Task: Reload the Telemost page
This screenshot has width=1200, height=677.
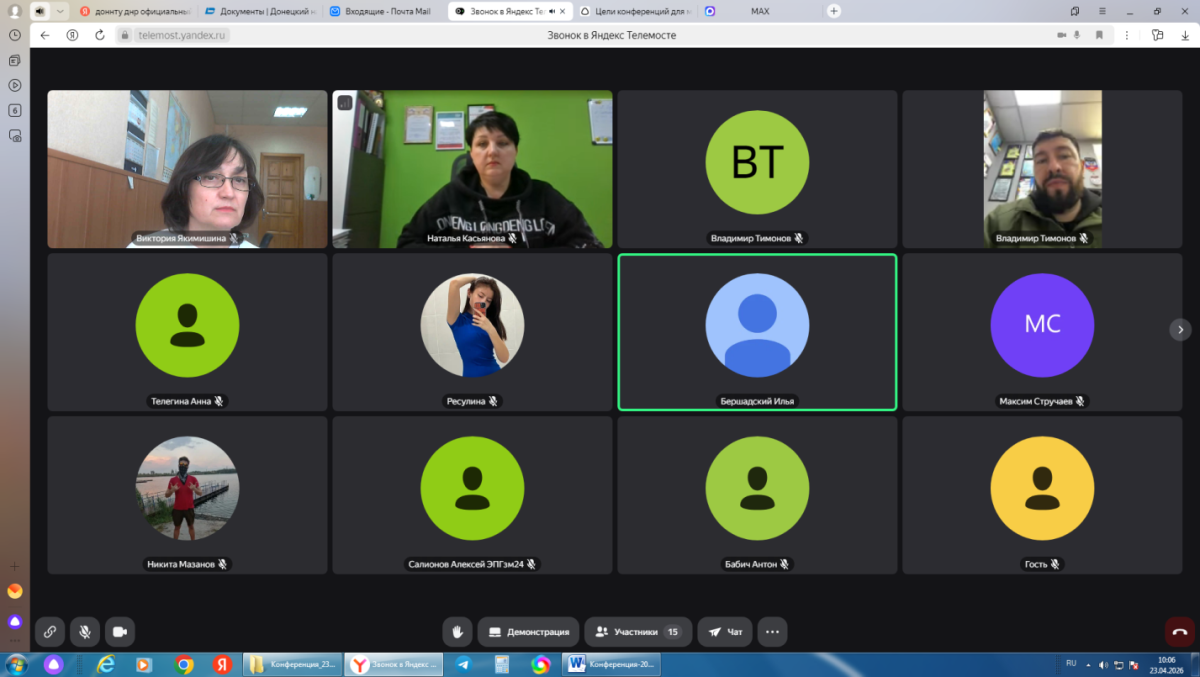Action: tap(100, 35)
